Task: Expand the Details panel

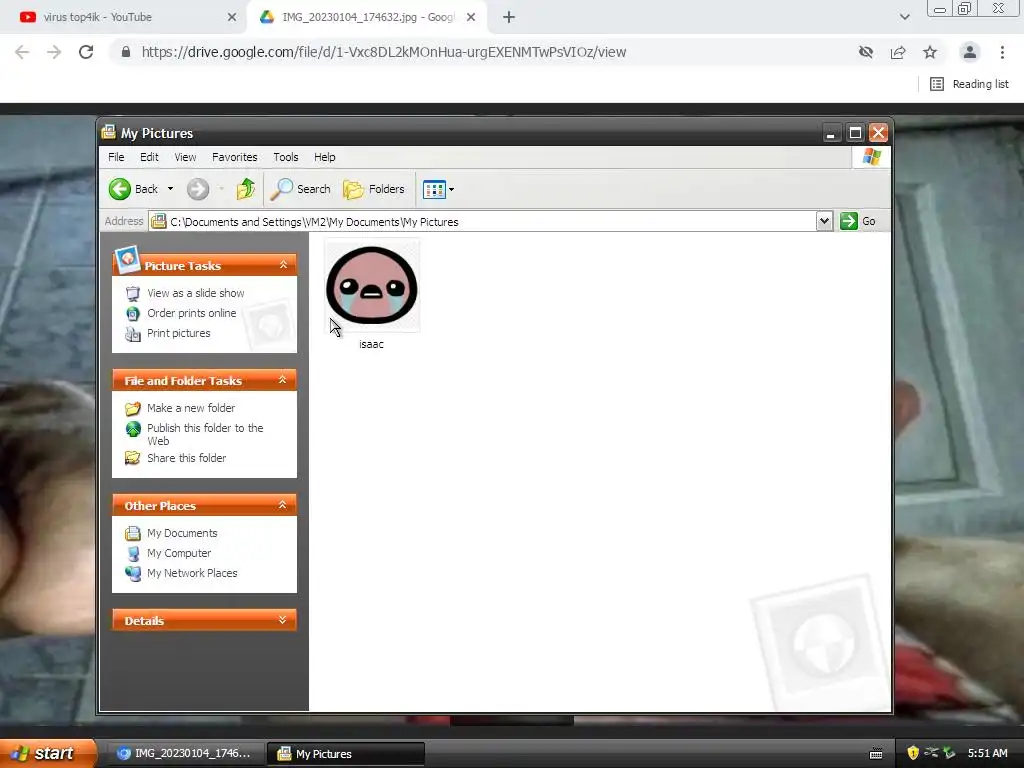Action: click(283, 620)
